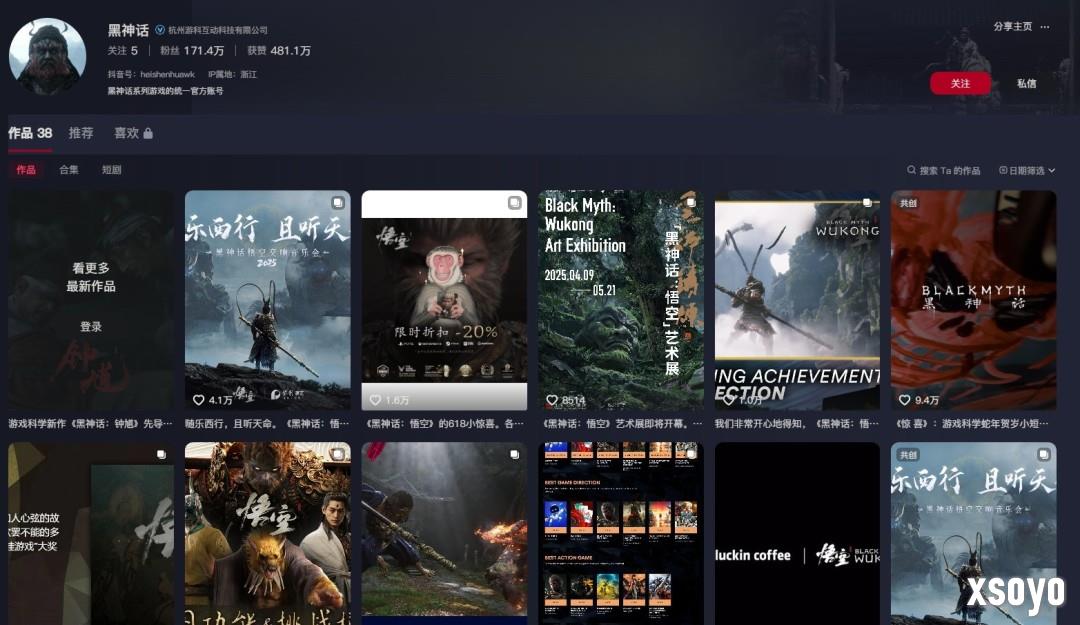
Task: Click the caption 游戏科学新作《黑神话：钟馗》先导
Action: tap(90, 423)
